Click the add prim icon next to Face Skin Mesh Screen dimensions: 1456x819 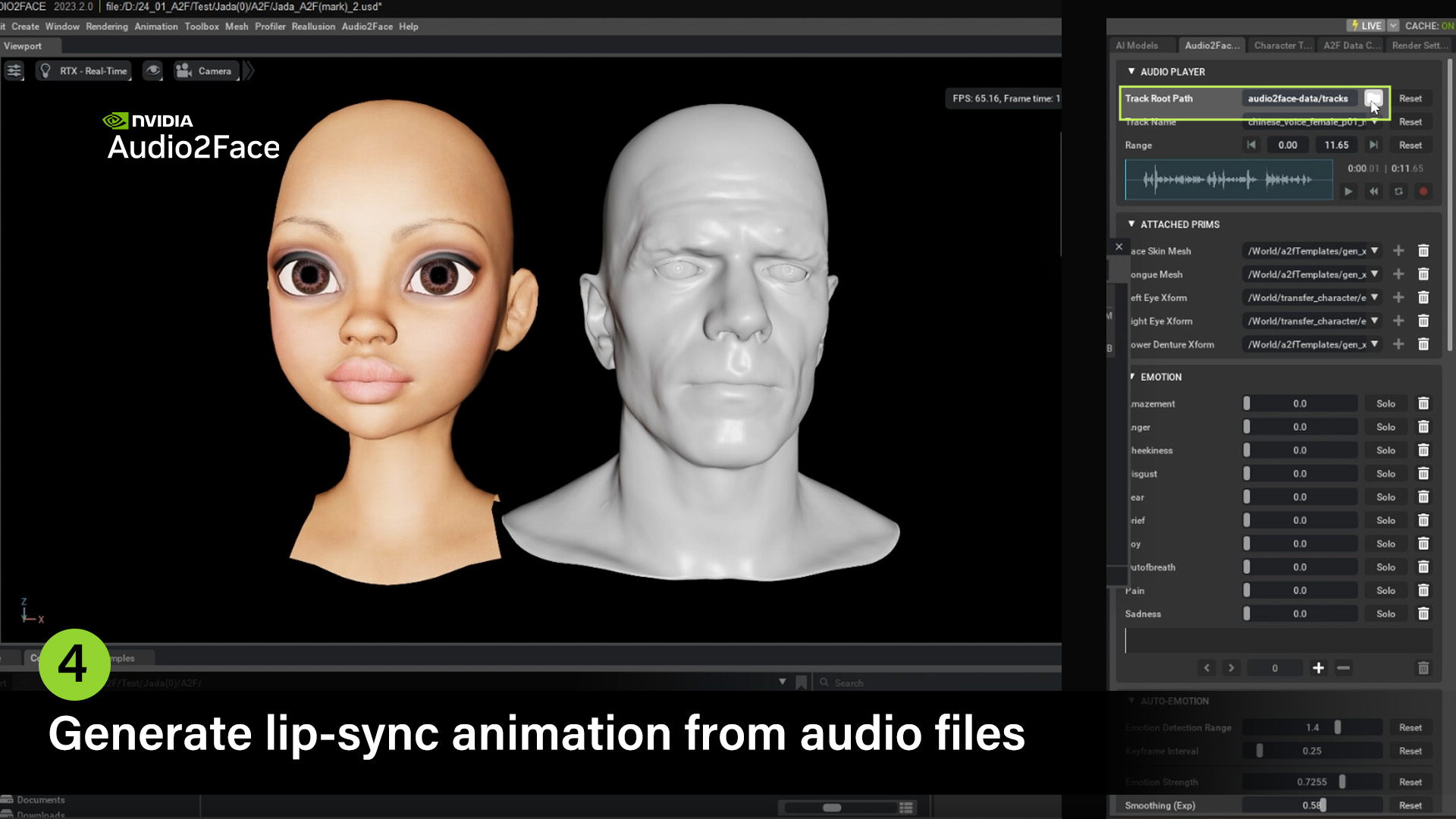click(1398, 250)
